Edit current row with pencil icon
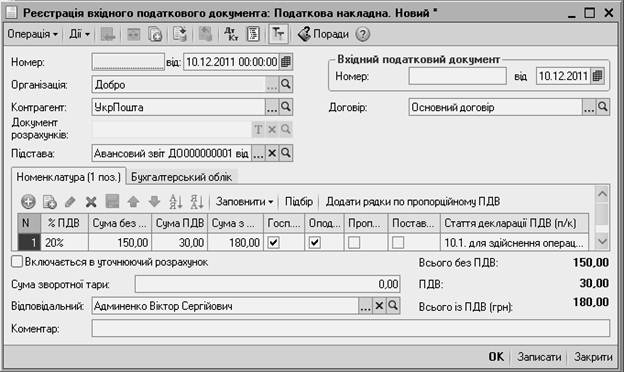Image resolution: width=624 pixels, height=372 pixels. point(70,202)
